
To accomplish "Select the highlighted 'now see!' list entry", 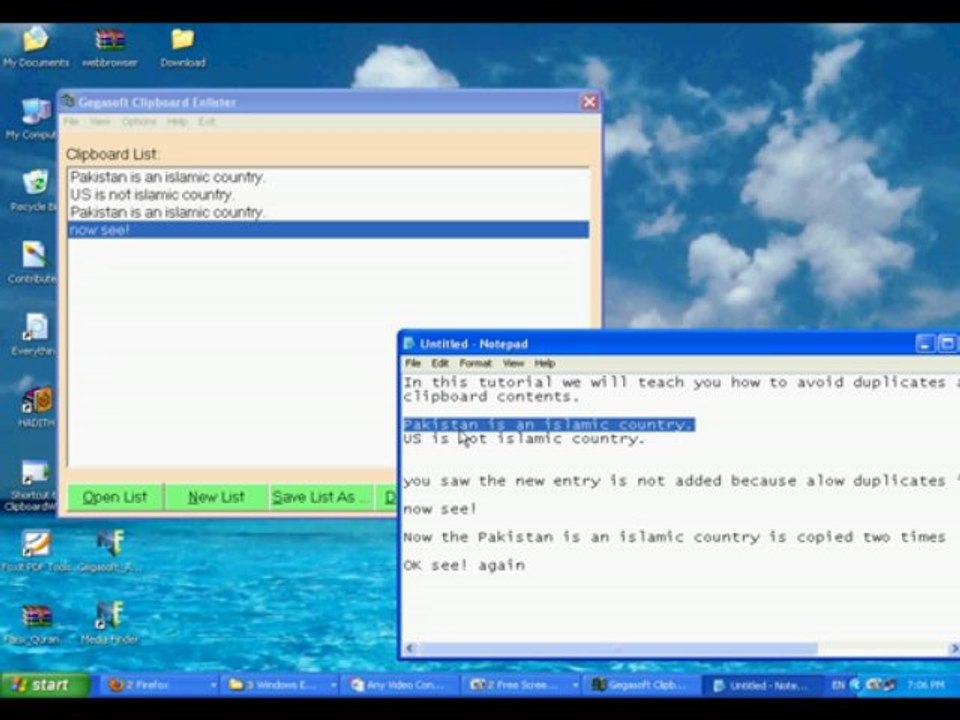I will (x=328, y=230).
